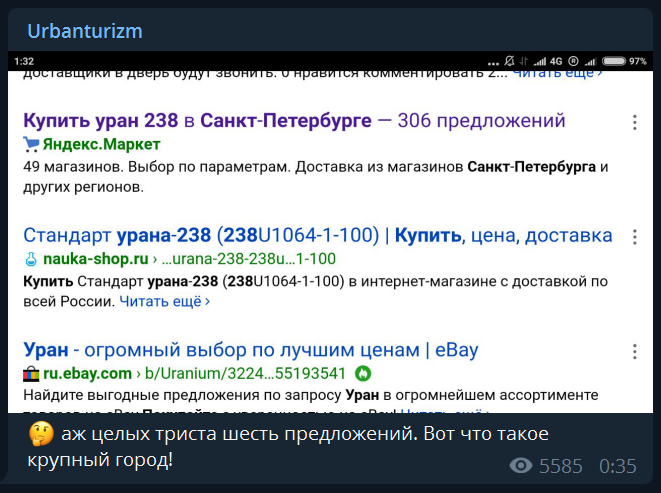This screenshot has width=661, height=493.
Task: Click the Яндекс.Маркет shopping cart icon
Action: click(x=31, y=144)
